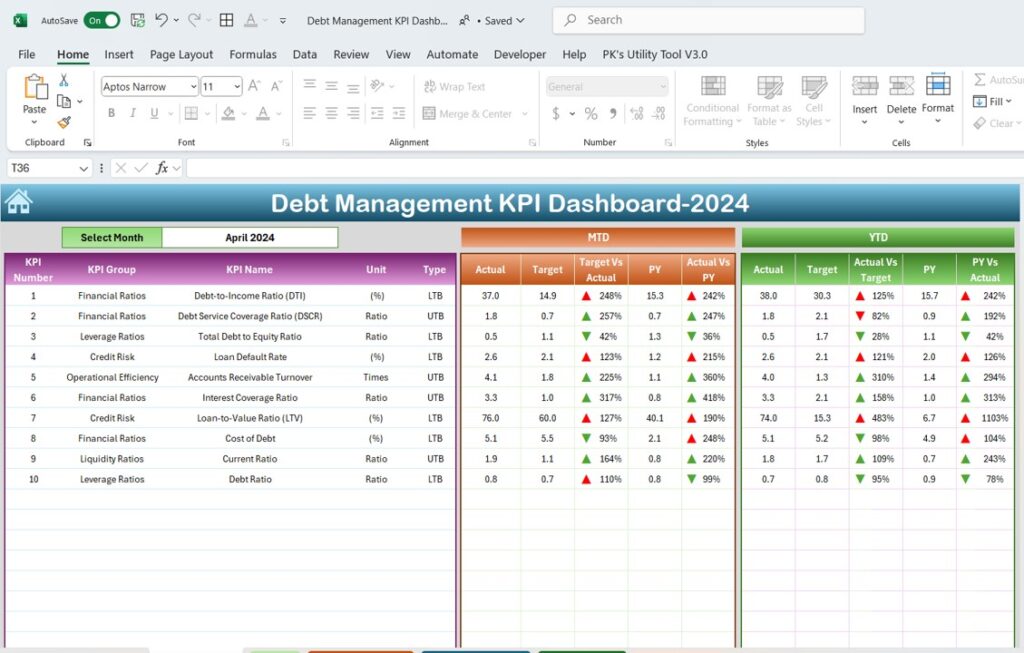Click the Top Align icon
The height and width of the screenshot is (653, 1024).
310,86
